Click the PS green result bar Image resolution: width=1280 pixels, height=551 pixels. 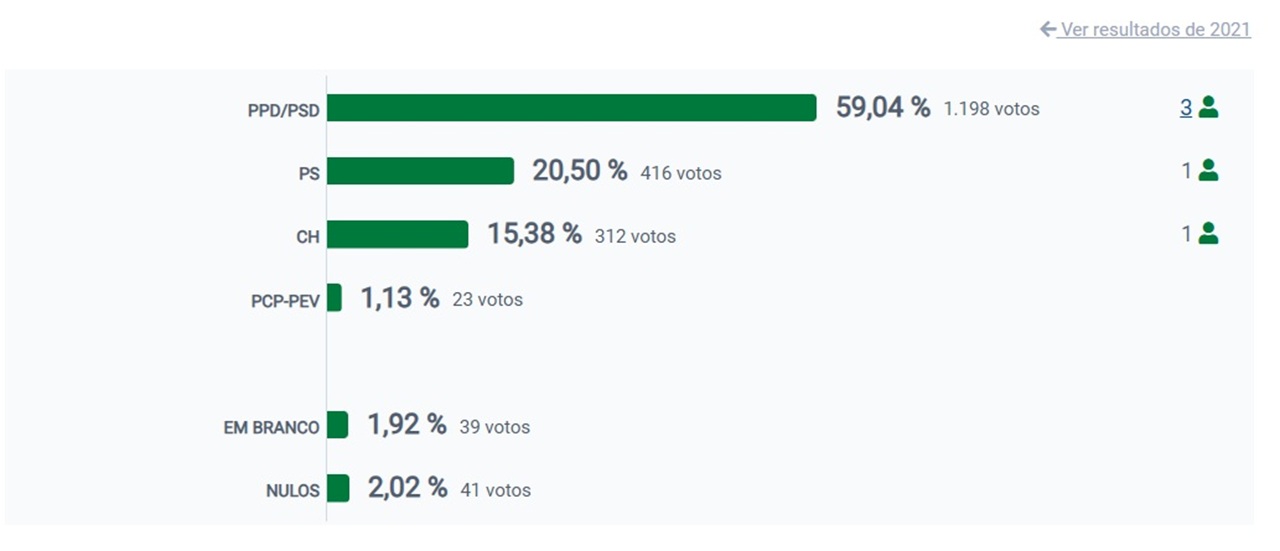[420, 171]
